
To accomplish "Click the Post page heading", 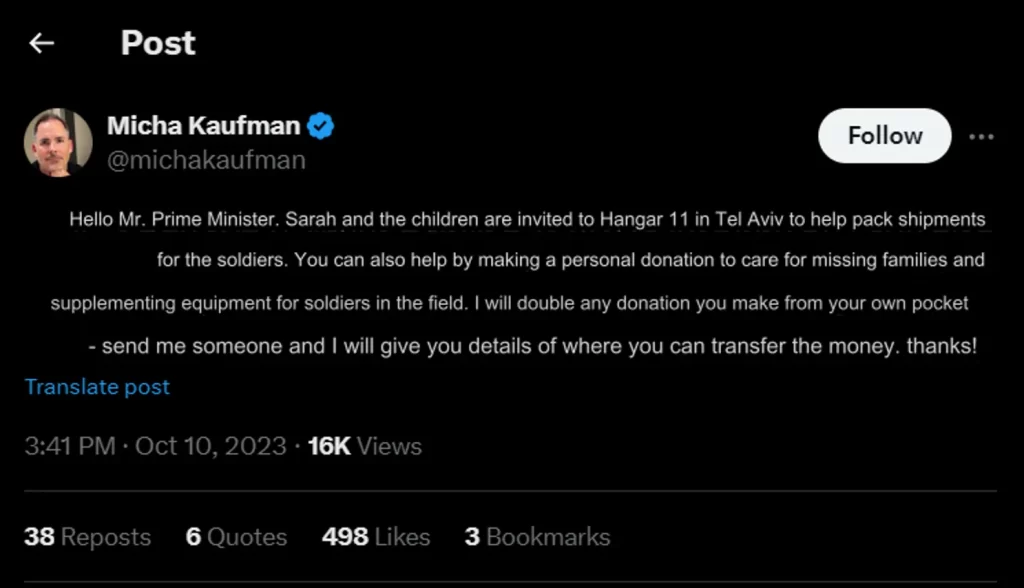I will point(158,43).
